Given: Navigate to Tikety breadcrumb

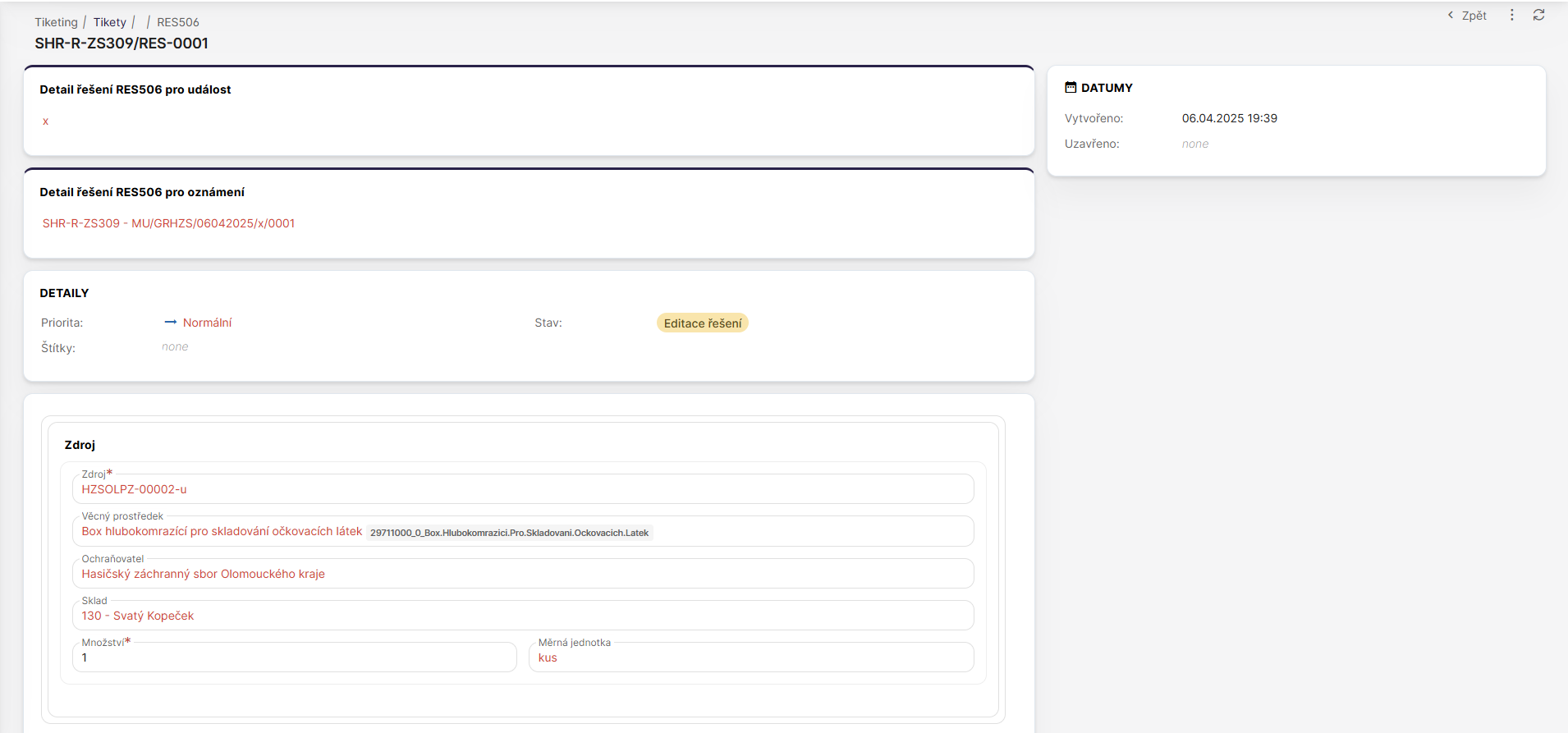Looking at the screenshot, I should [x=109, y=22].
